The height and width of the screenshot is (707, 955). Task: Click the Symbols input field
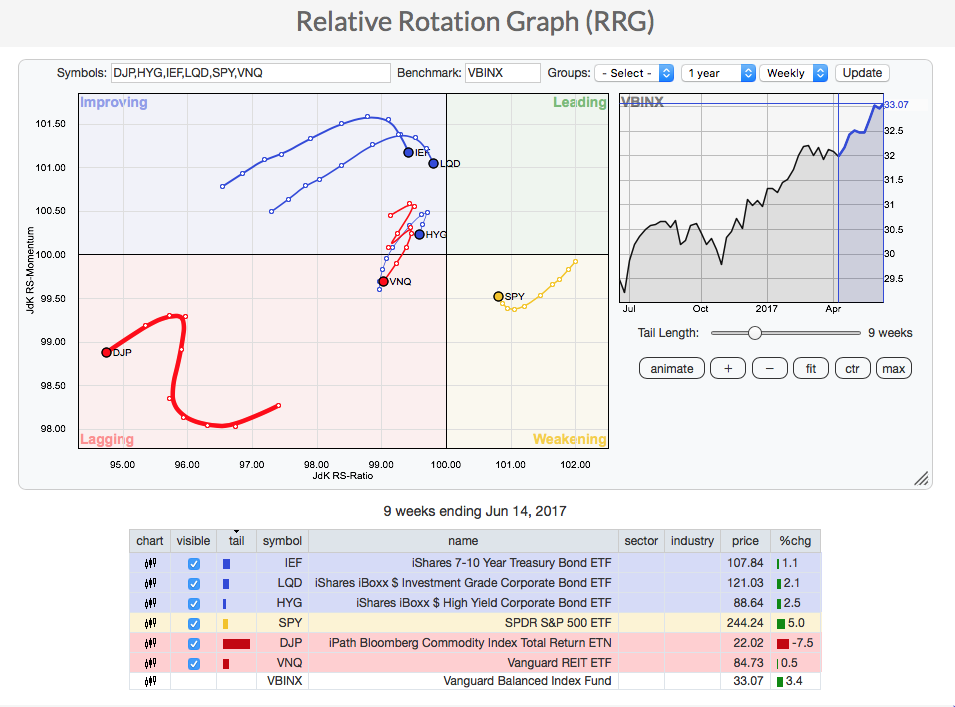click(250, 73)
